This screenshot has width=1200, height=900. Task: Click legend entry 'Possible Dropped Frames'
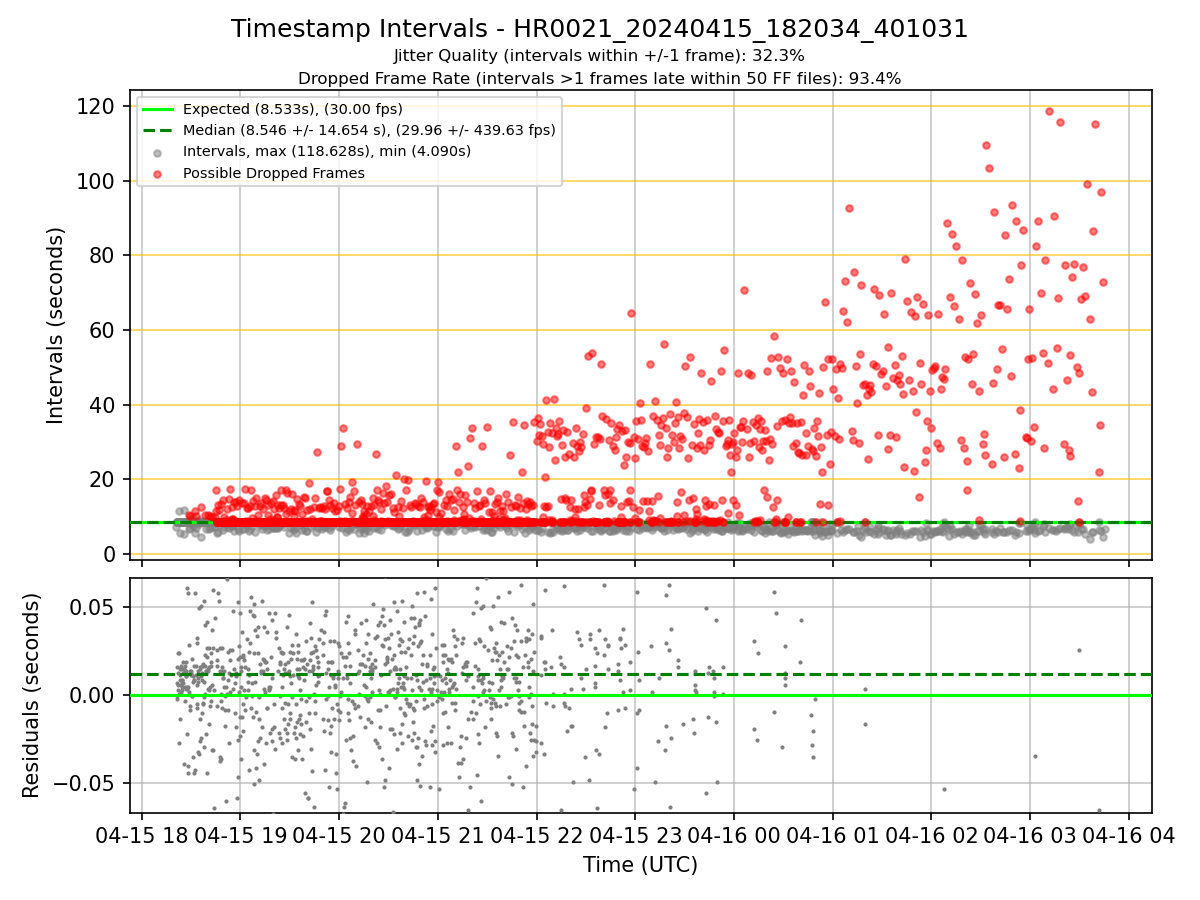pyautogui.click(x=273, y=173)
